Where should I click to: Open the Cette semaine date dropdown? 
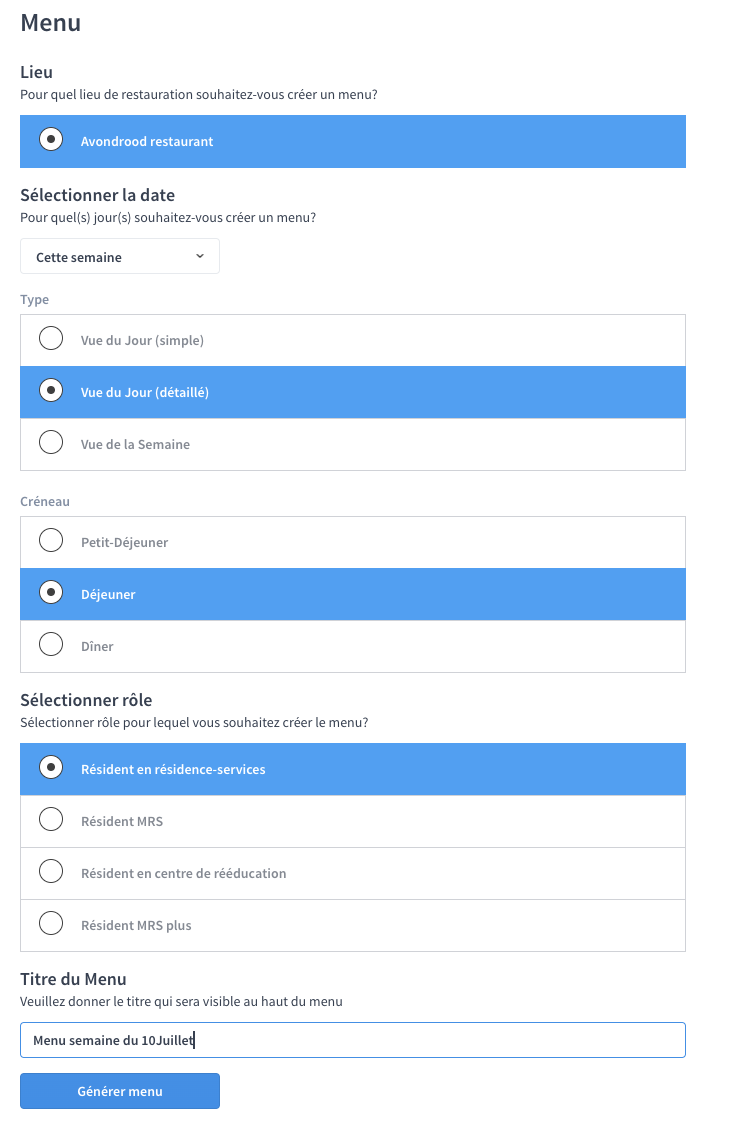point(119,257)
